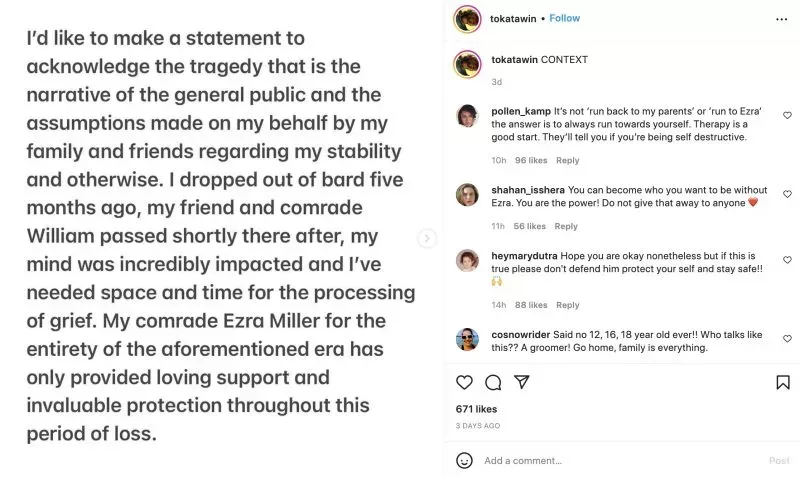
Task: Share post with the paper plane icon
Action: (x=521, y=383)
